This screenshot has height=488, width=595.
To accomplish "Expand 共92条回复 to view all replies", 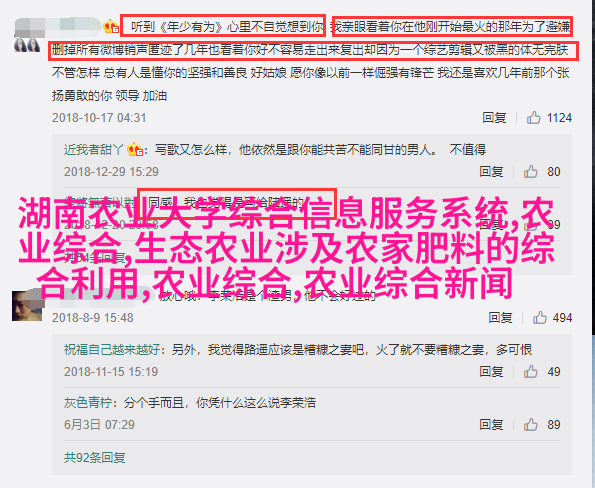I will click(94, 458).
